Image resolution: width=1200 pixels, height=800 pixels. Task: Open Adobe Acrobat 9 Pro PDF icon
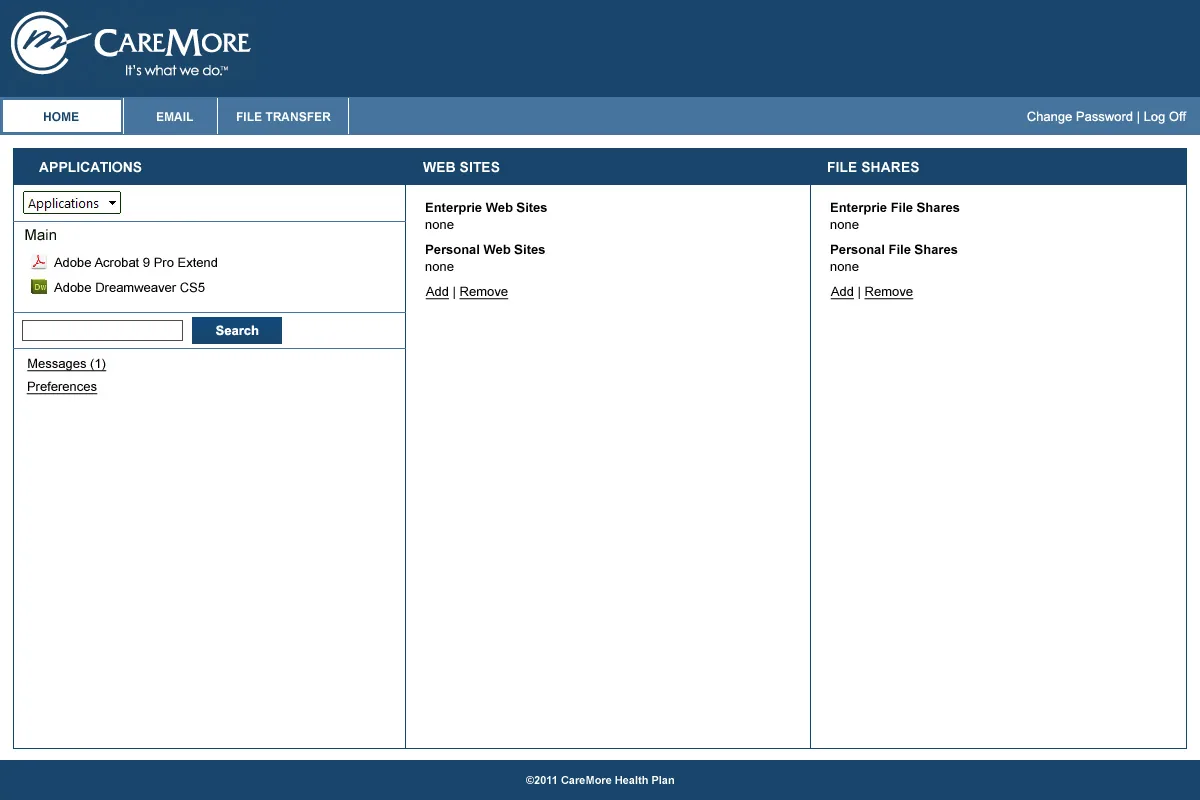pos(39,262)
